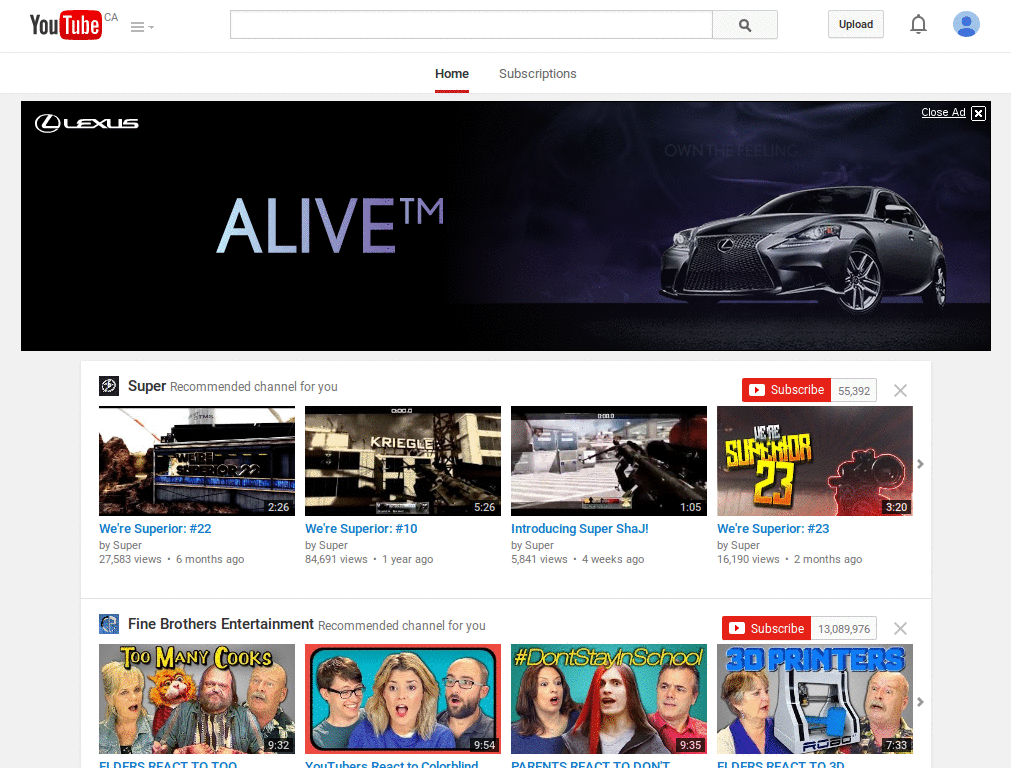
Task: Open We're Superior: #10 thumbnail
Action: click(x=403, y=461)
